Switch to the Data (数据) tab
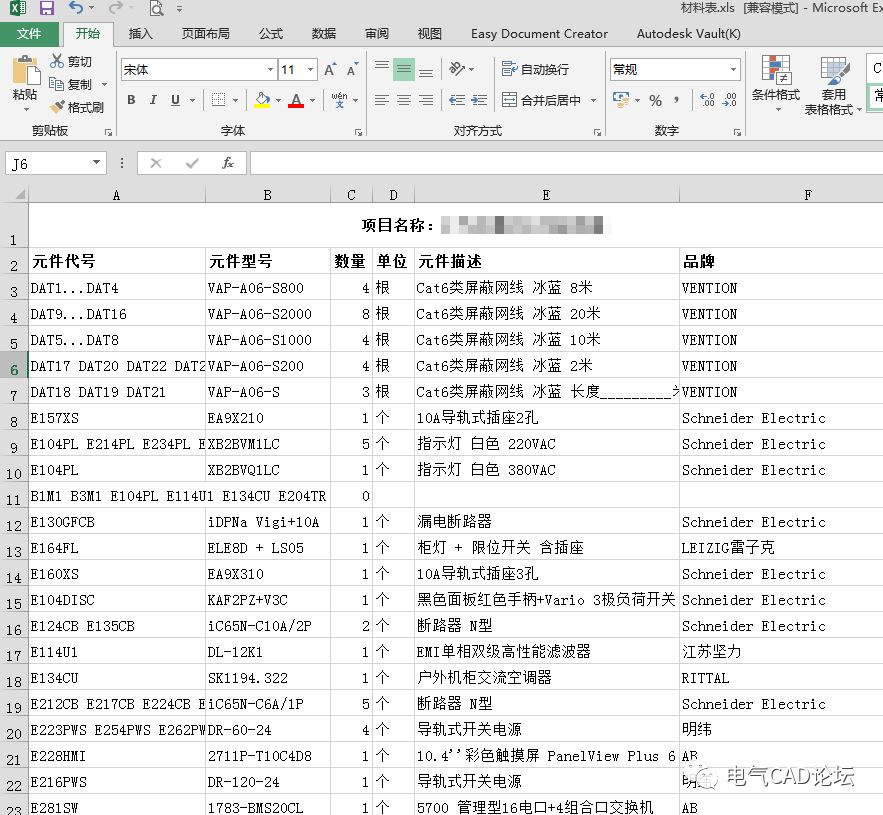The width and height of the screenshot is (883, 815). point(324,34)
